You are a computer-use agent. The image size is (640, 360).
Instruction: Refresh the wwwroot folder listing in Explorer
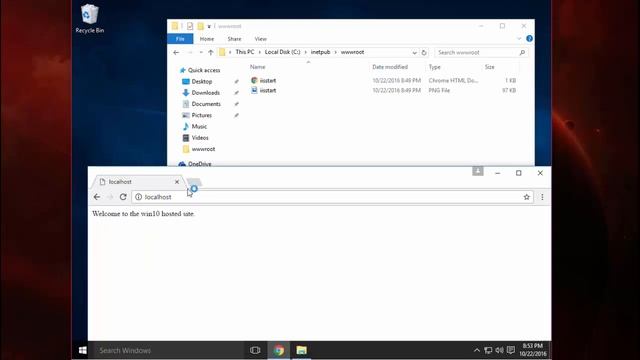(424, 53)
